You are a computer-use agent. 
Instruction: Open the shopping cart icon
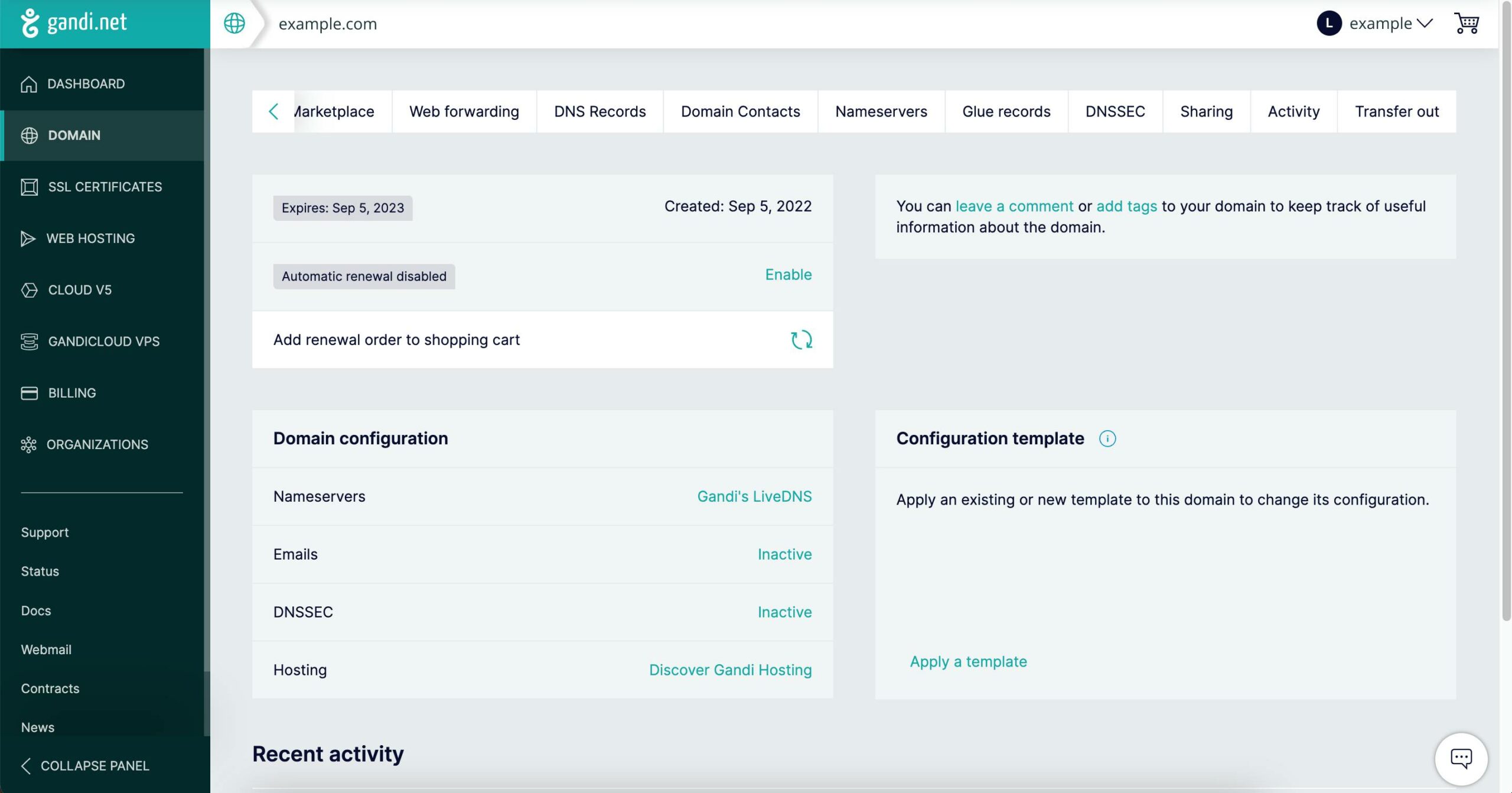point(1466,23)
